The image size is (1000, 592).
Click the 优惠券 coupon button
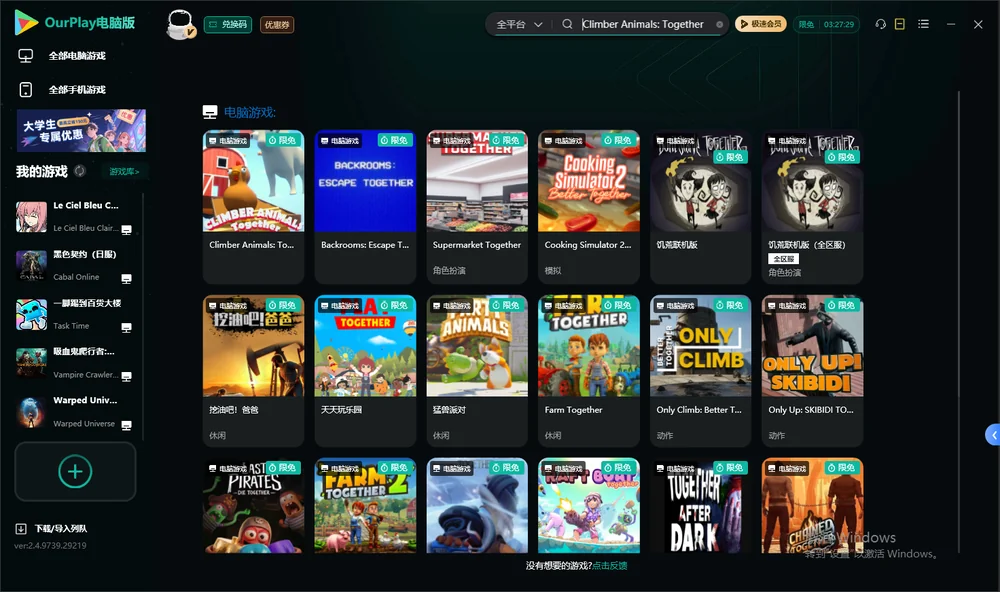tap(277, 24)
